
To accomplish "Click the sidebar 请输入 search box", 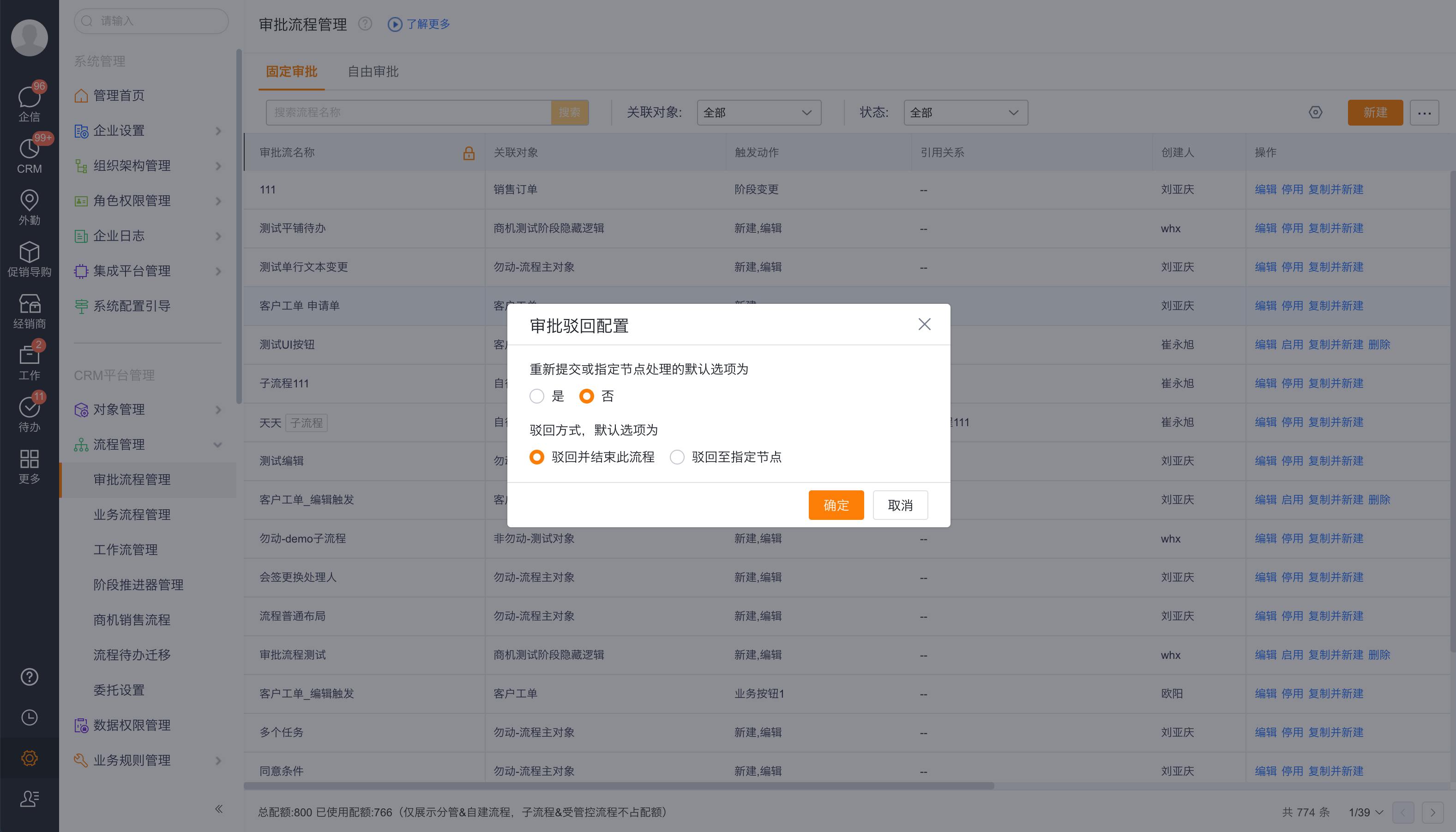I will (x=151, y=21).
